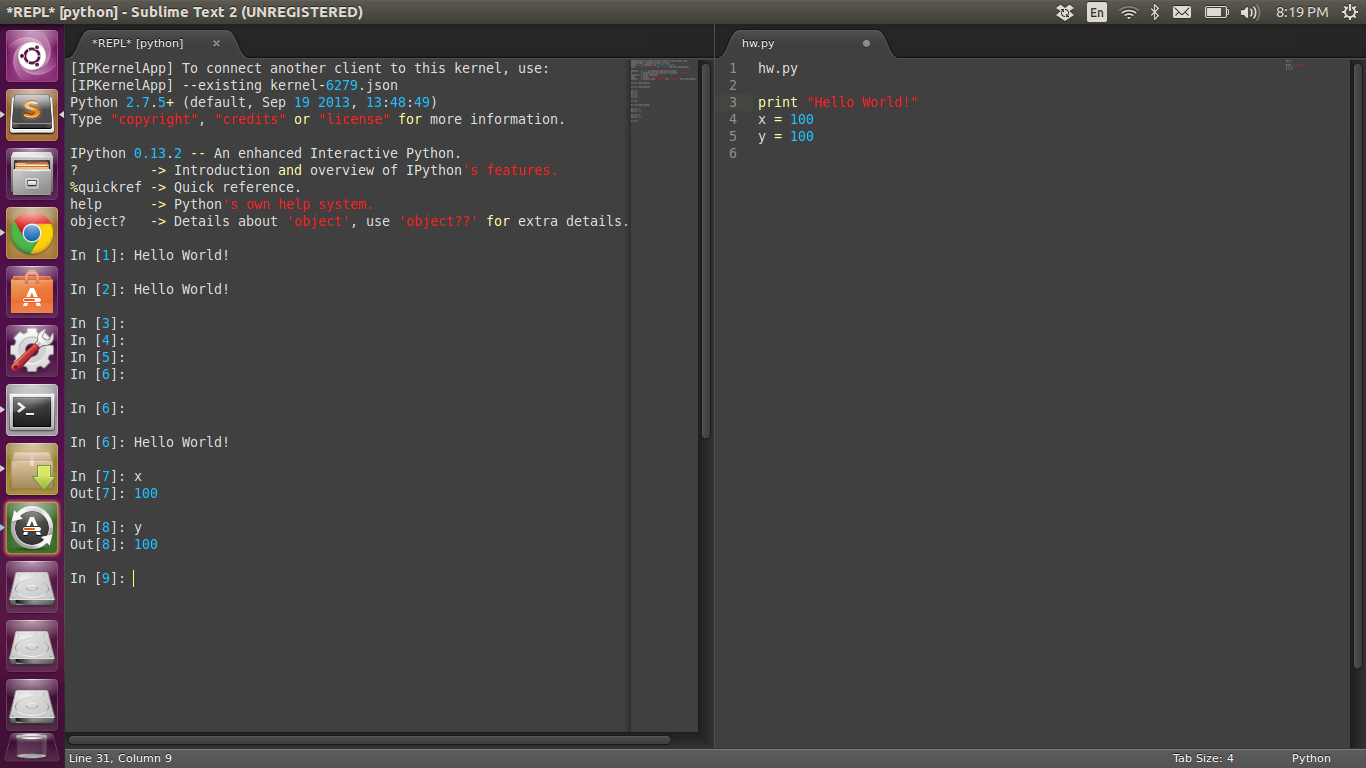The height and width of the screenshot is (768, 1366).
Task: Open System Settings gear-and-wrench launcher icon
Action: coord(33,351)
